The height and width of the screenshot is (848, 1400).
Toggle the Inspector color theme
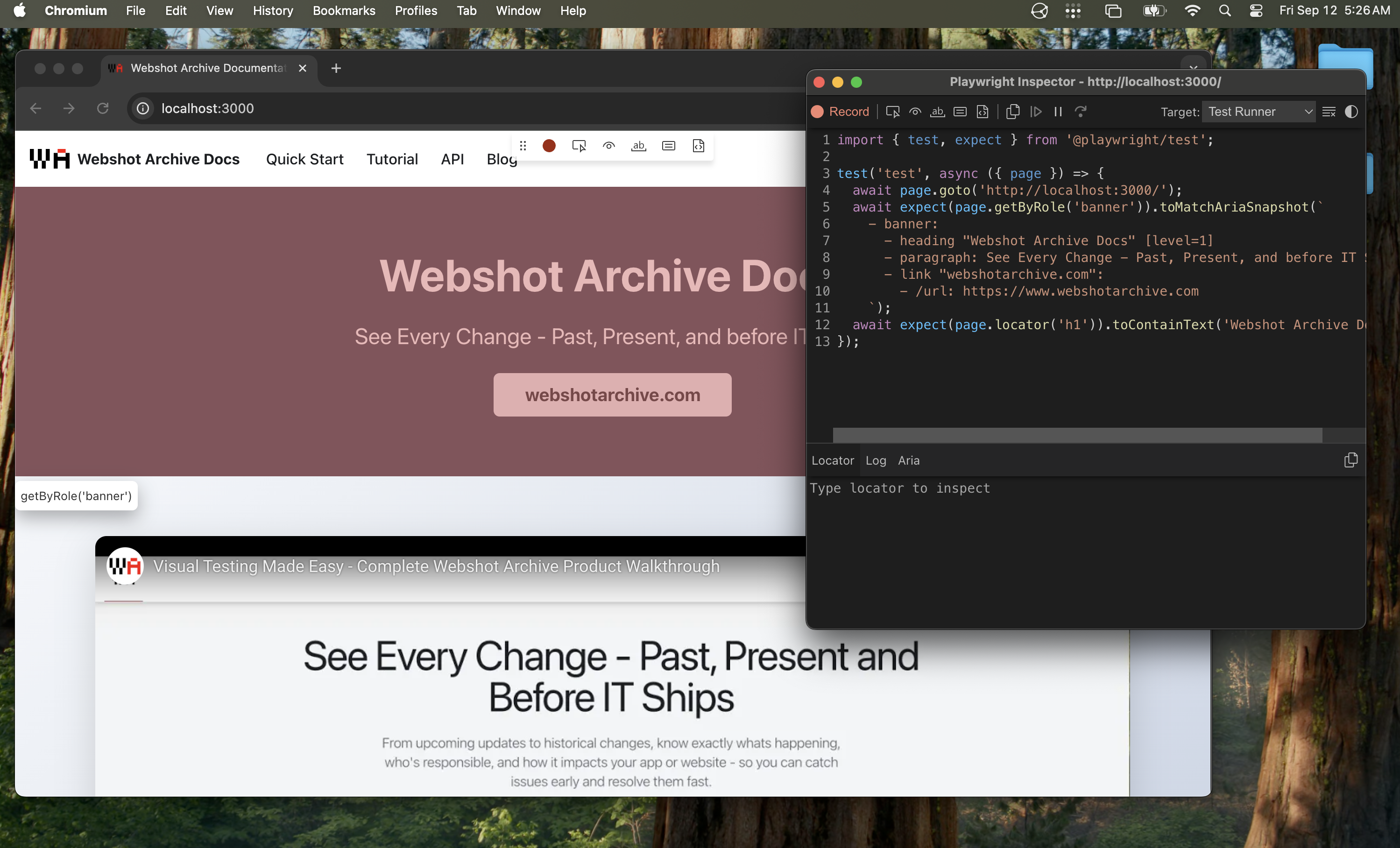[x=1351, y=112]
